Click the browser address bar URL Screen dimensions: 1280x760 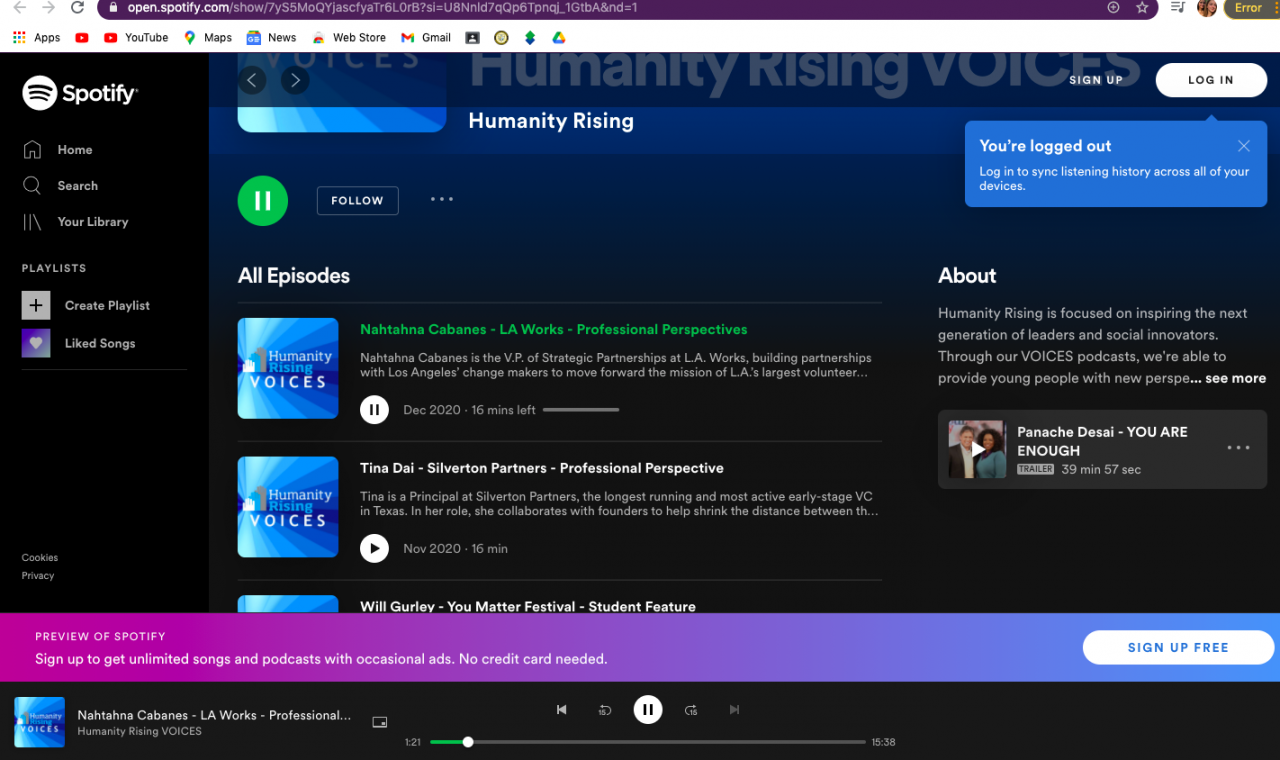(382, 8)
